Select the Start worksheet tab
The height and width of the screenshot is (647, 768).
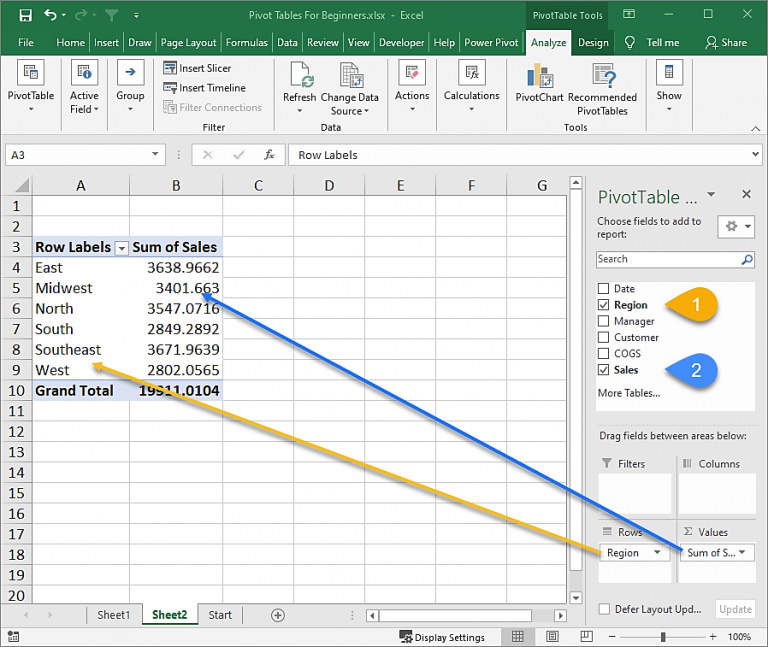[x=220, y=615]
